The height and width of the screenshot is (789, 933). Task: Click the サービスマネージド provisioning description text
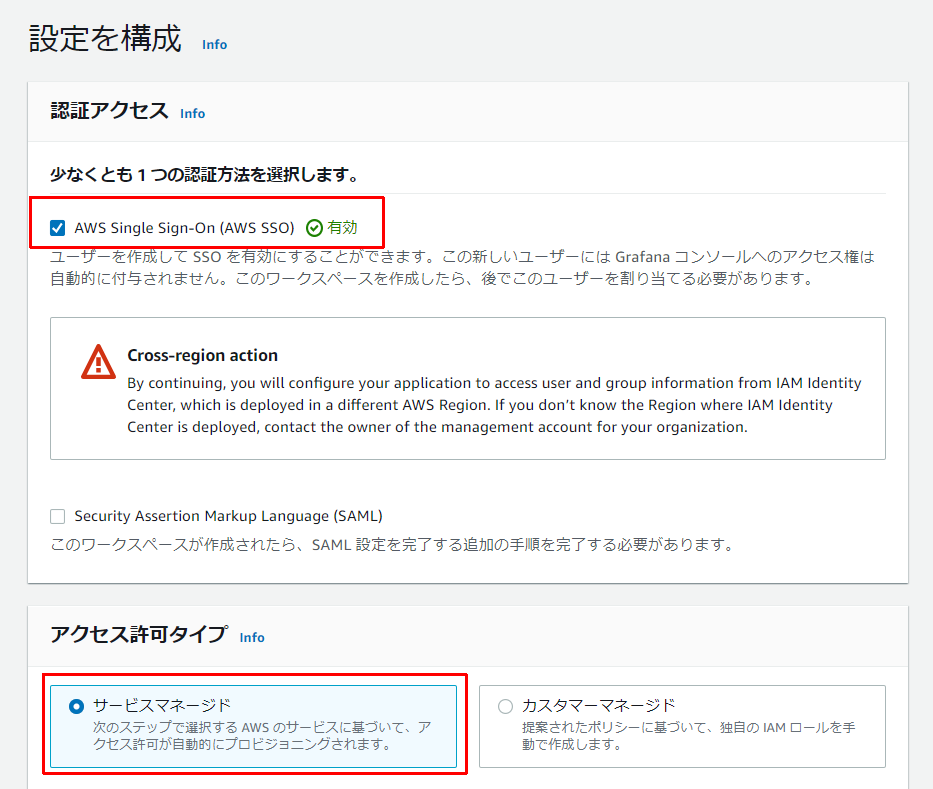pos(262,736)
